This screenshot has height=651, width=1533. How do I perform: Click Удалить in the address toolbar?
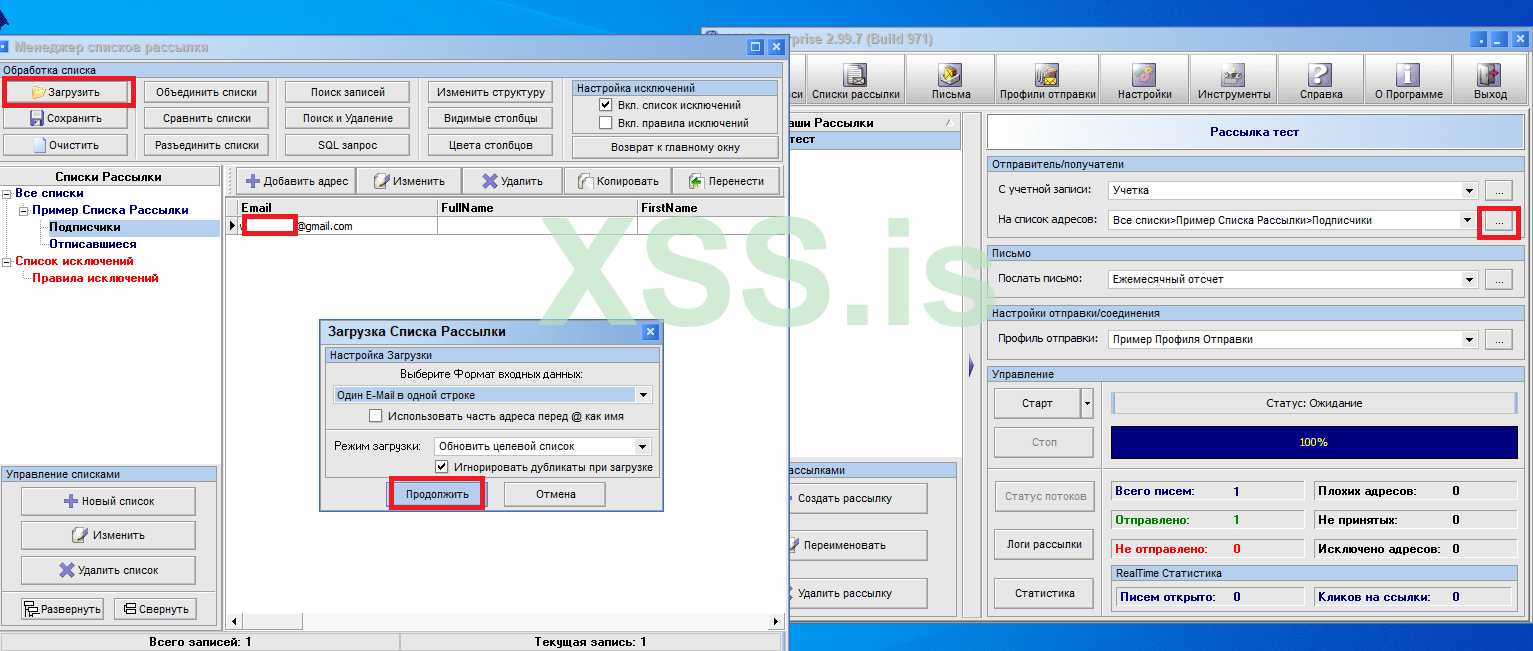click(512, 181)
